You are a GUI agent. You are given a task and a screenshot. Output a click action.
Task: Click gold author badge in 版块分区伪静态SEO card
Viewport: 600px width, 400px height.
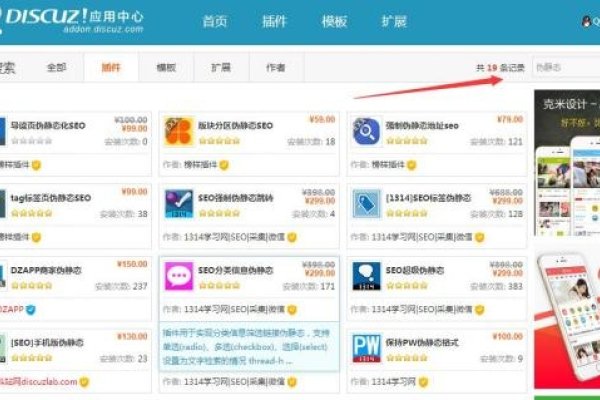(224, 165)
